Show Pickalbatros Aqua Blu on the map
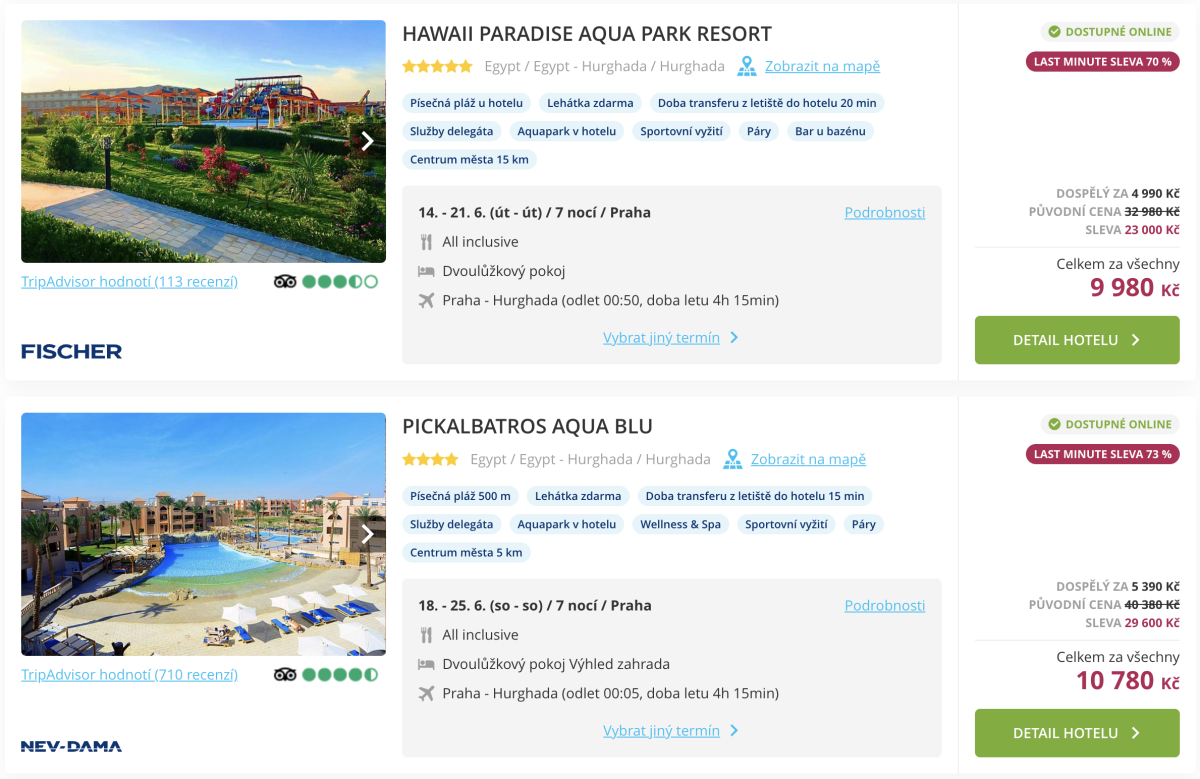The height and width of the screenshot is (779, 1200). tap(808, 460)
